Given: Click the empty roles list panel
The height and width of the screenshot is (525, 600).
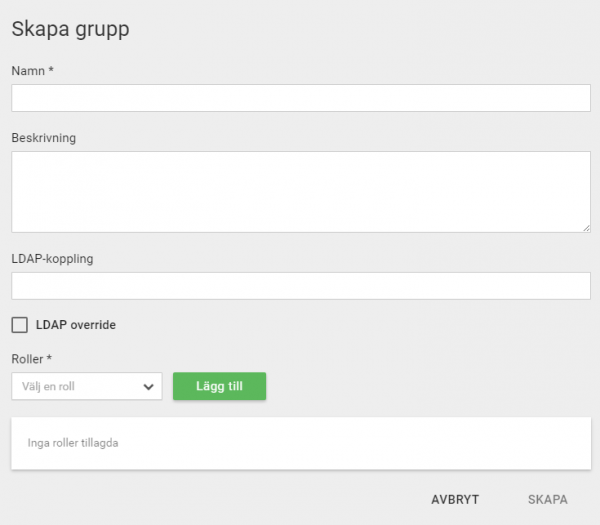Looking at the screenshot, I should click(301, 443).
